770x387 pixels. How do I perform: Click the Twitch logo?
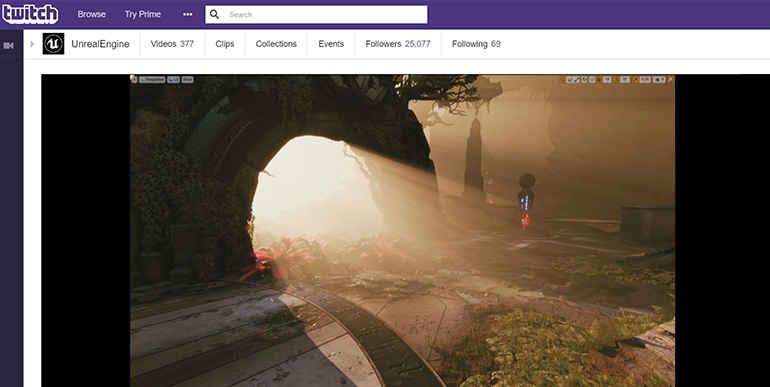click(x=30, y=15)
